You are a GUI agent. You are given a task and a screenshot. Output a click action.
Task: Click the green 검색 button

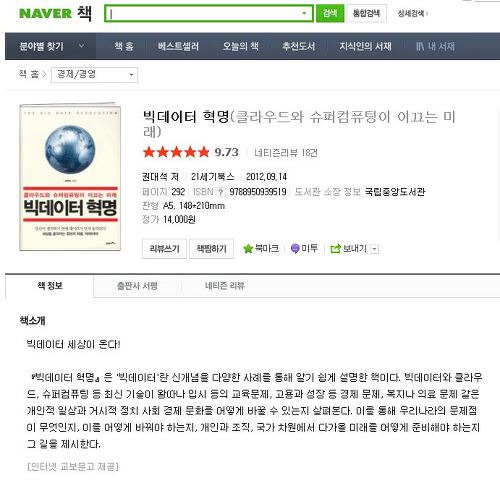coord(330,14)
